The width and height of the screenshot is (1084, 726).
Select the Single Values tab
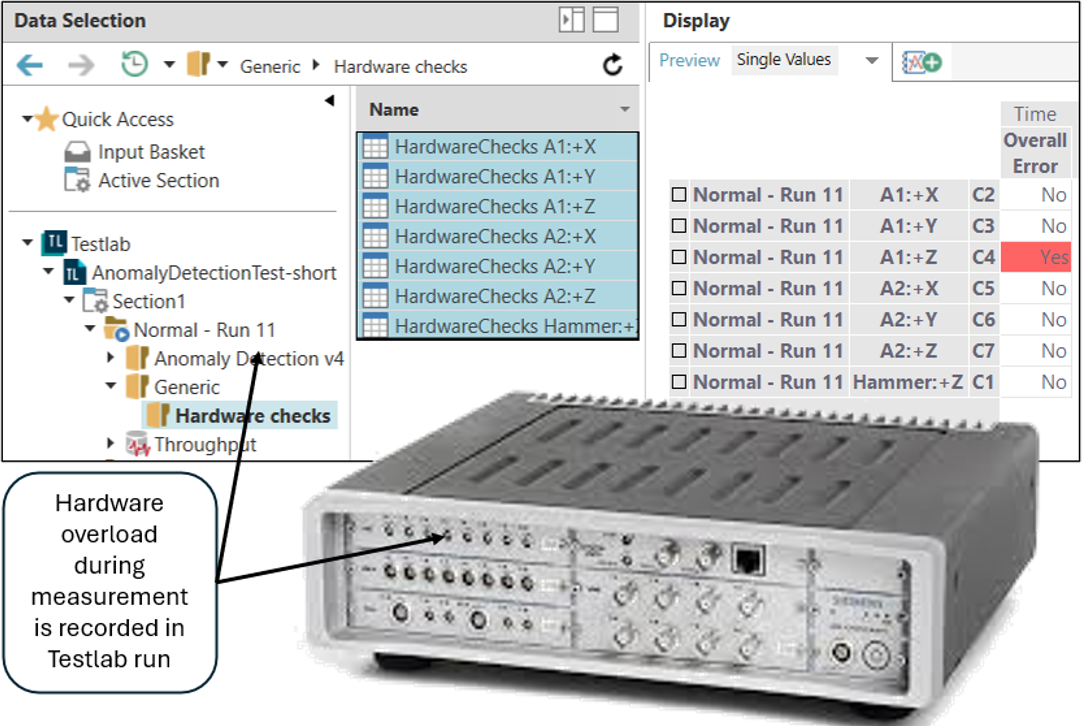[784, 60]
